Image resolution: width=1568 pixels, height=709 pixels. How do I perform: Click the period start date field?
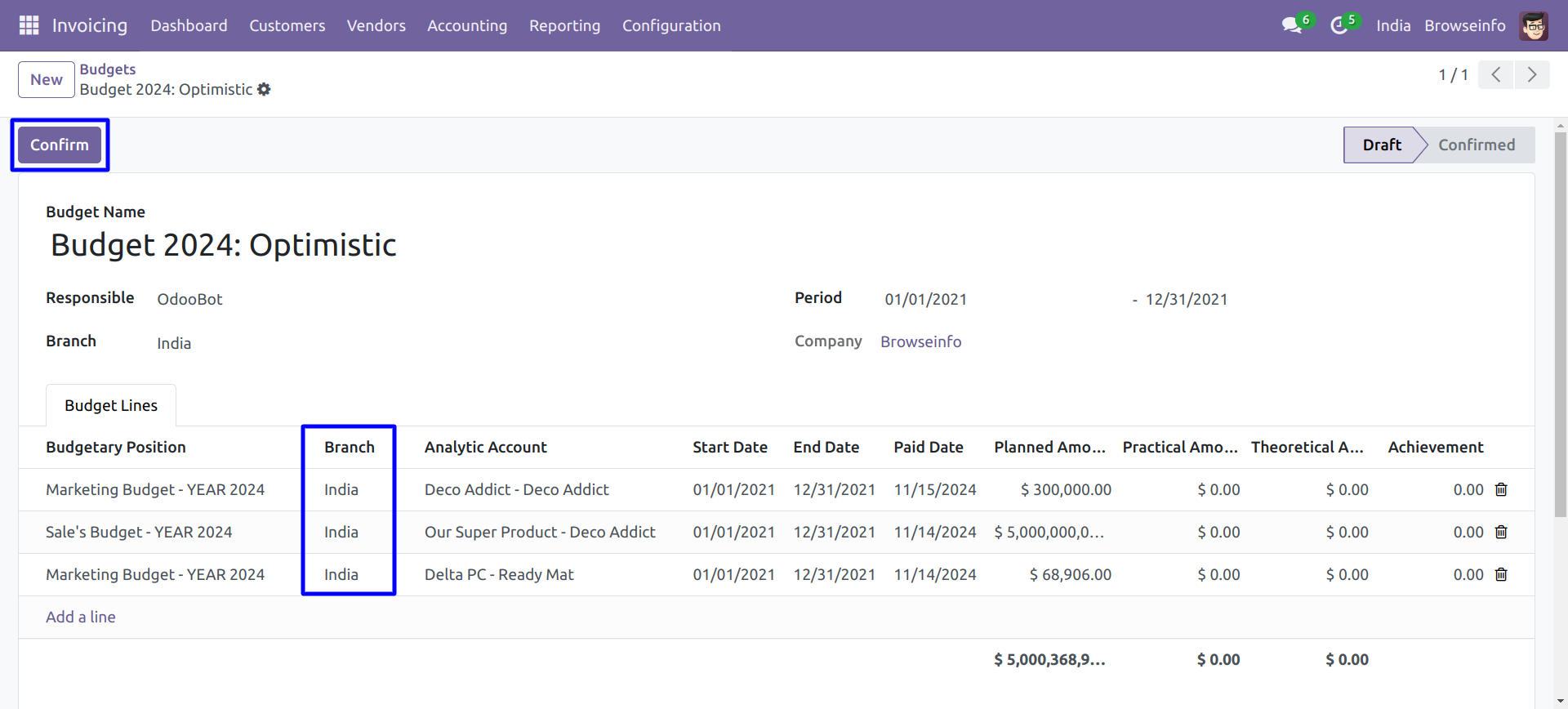[925, 300]
